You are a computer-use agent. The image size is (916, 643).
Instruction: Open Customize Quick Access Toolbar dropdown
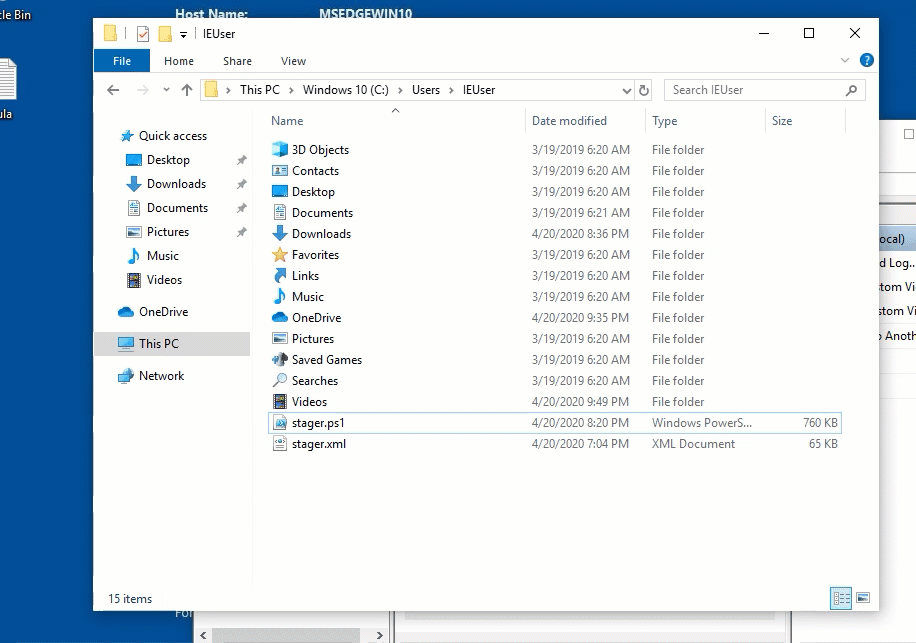[183, 34]
